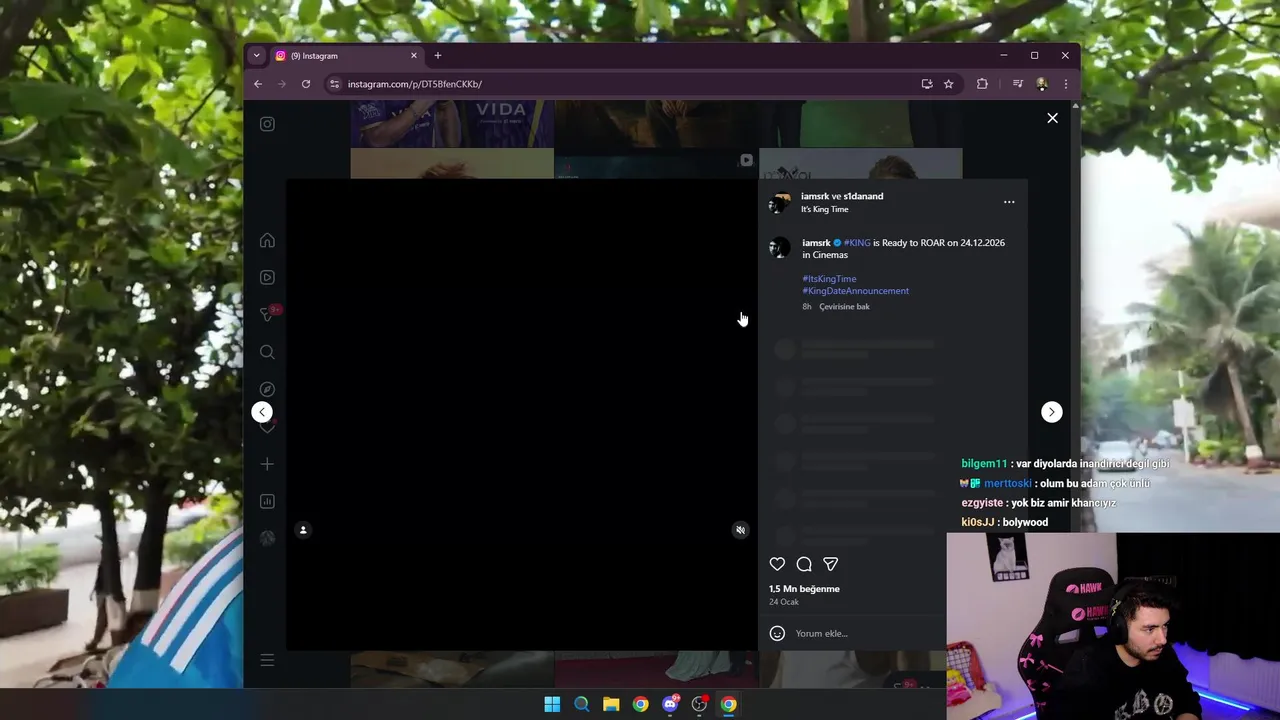Open s1danand profile from post header
Screen dimensions: 1280x720
click(x=863, y=196)
